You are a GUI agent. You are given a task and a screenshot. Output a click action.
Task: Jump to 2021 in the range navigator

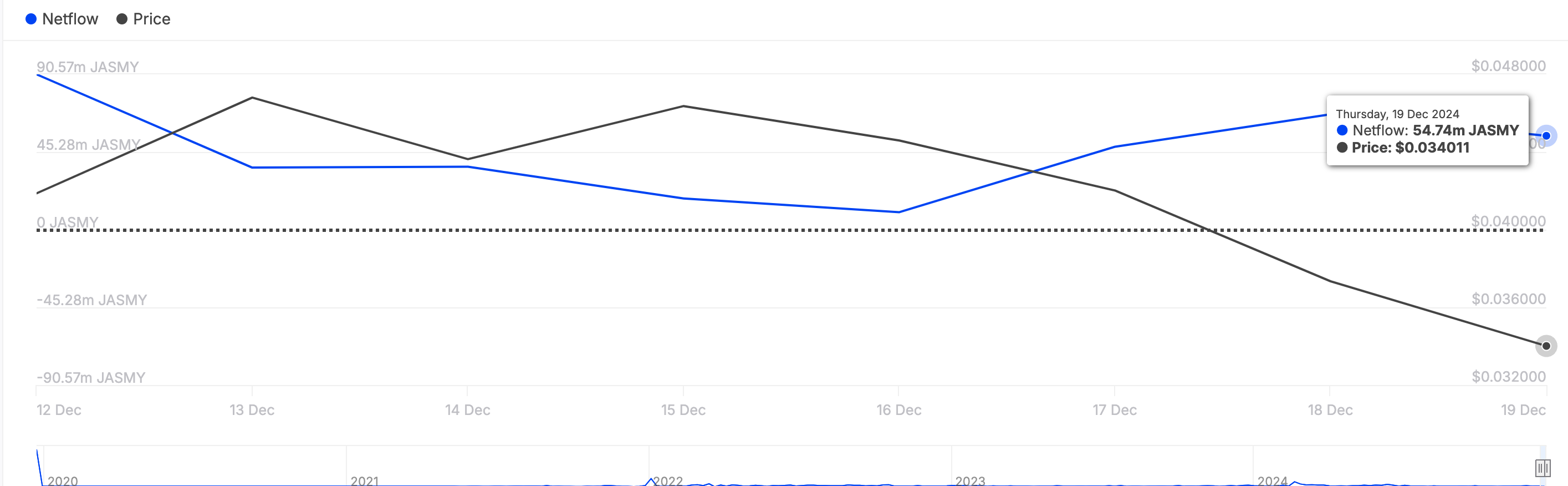(x=365, y=480)
